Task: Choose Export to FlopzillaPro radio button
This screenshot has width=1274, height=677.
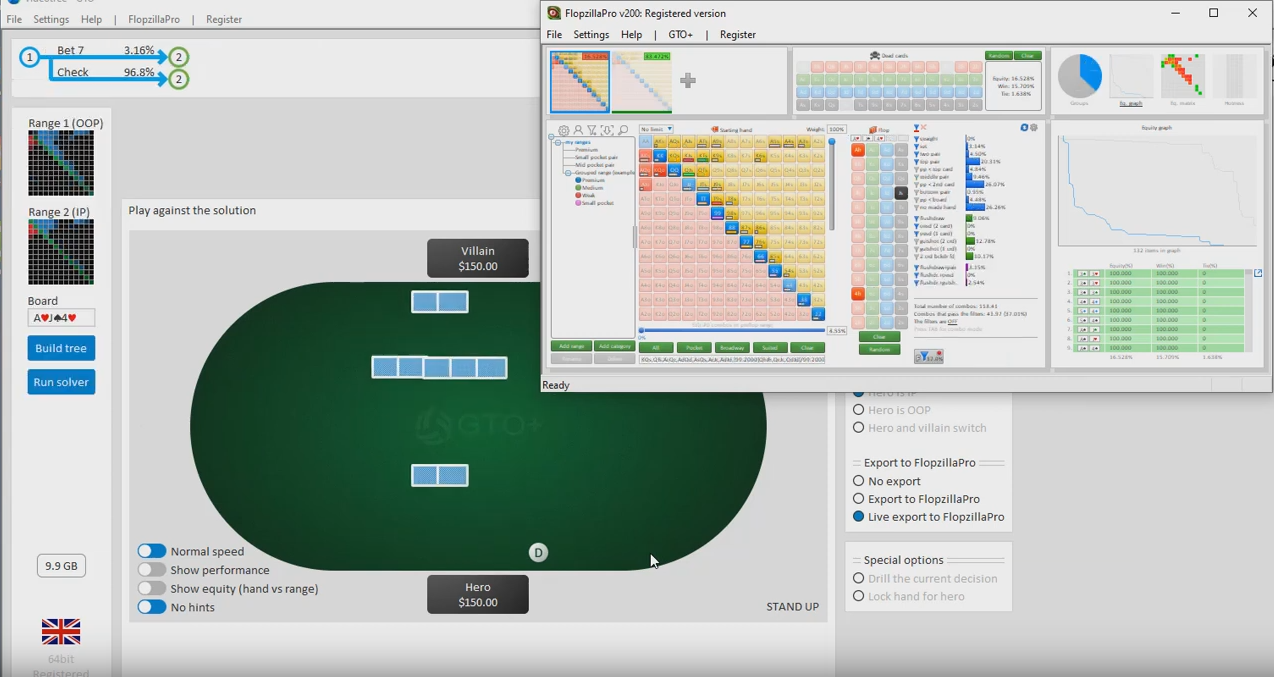Action: coord(858,499)
